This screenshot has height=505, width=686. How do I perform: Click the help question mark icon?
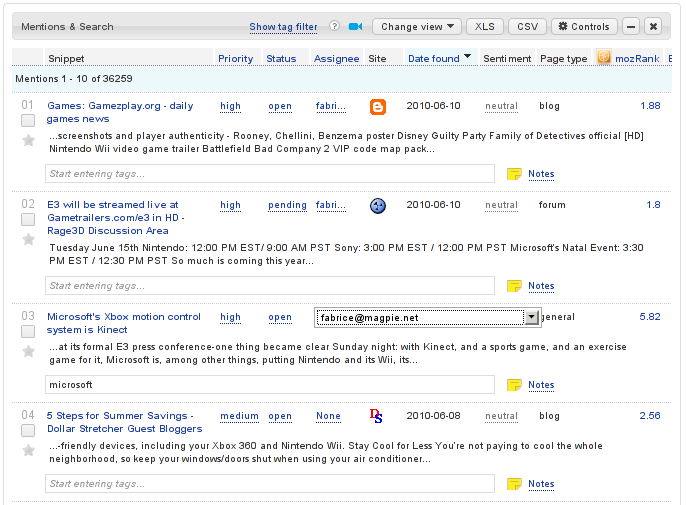(334, 26)
